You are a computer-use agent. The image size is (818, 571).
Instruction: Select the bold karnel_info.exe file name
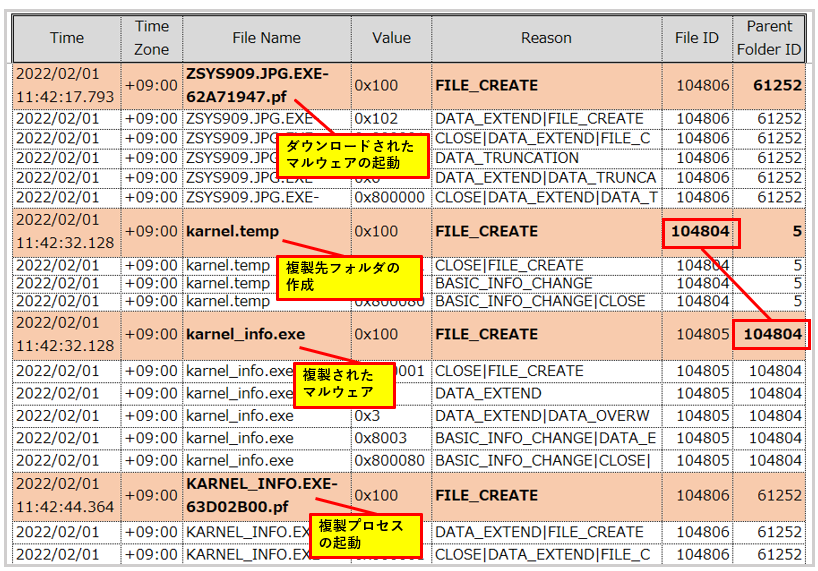coord(246,334)
